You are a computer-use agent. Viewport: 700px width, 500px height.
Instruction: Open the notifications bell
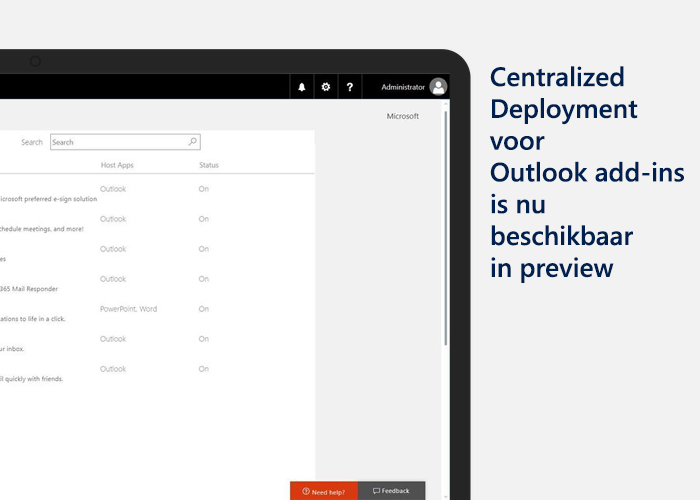302,88
